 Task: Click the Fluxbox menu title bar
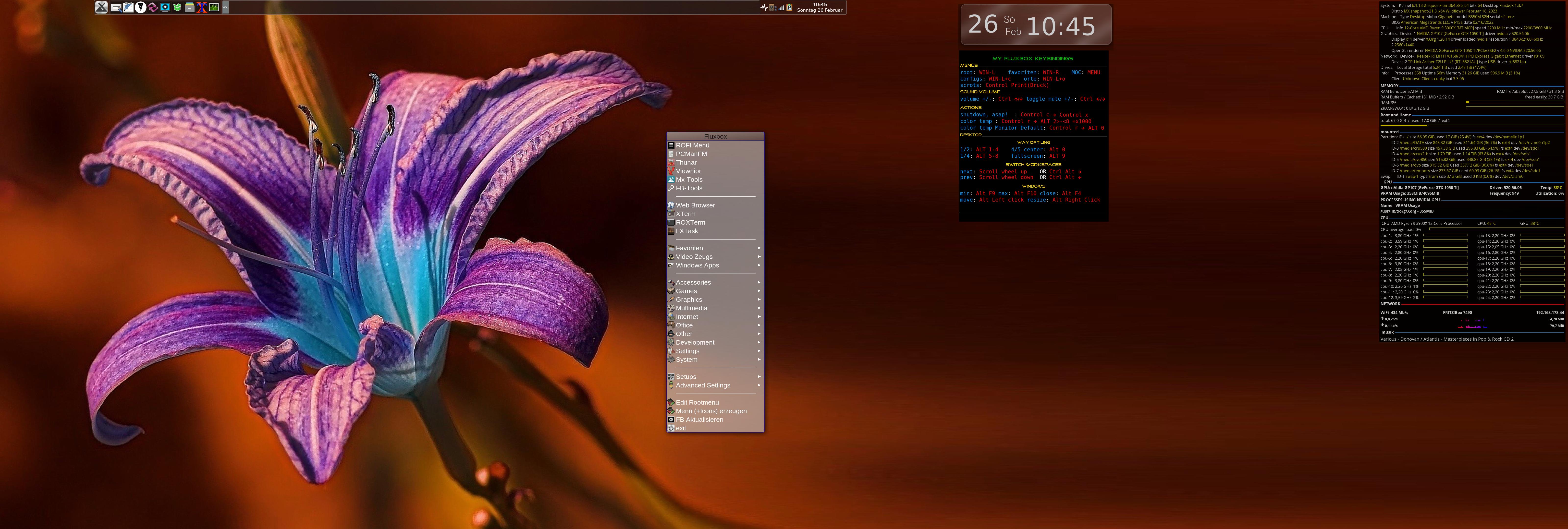[x=715, y=136]
